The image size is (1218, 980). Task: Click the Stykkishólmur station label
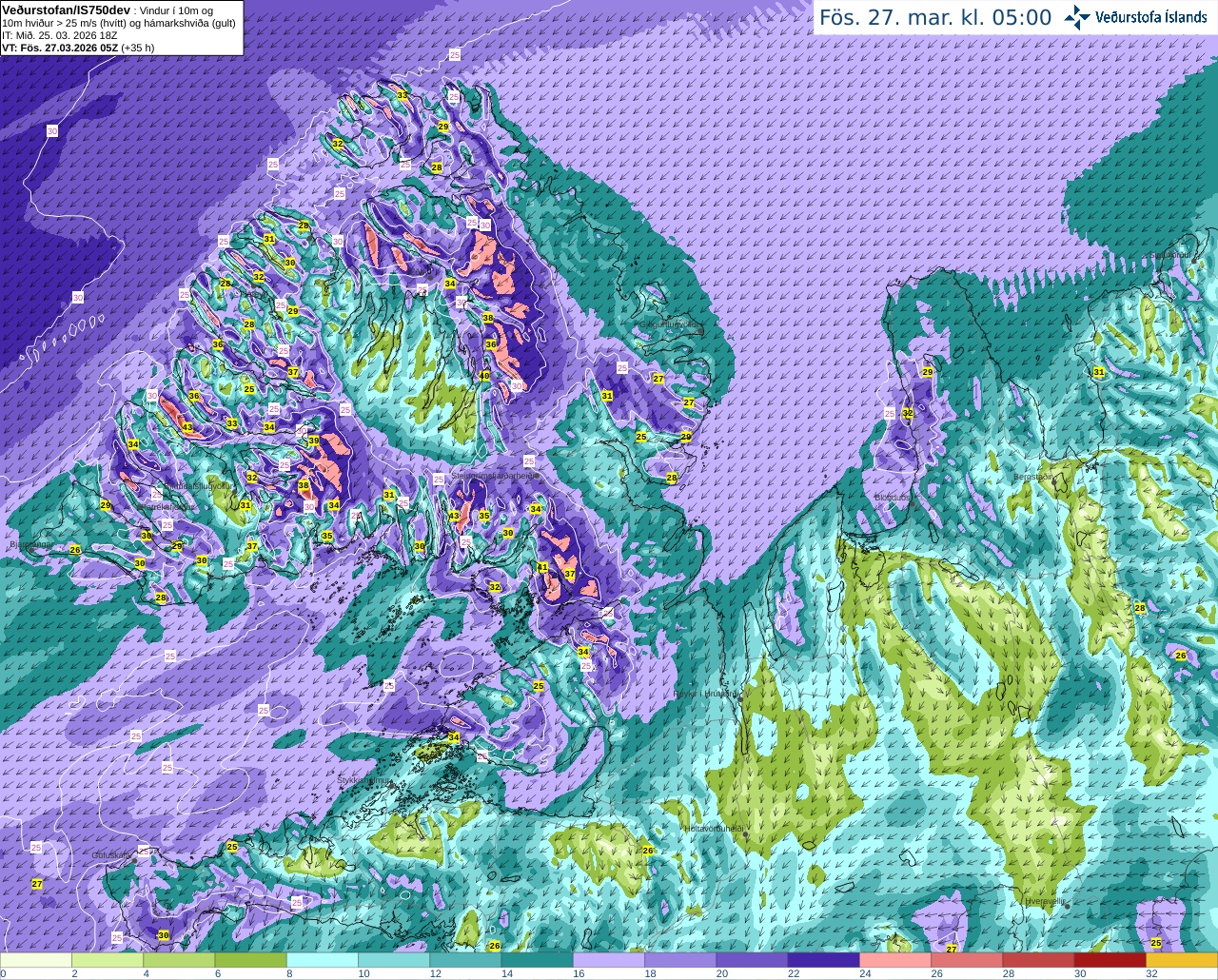364,780
